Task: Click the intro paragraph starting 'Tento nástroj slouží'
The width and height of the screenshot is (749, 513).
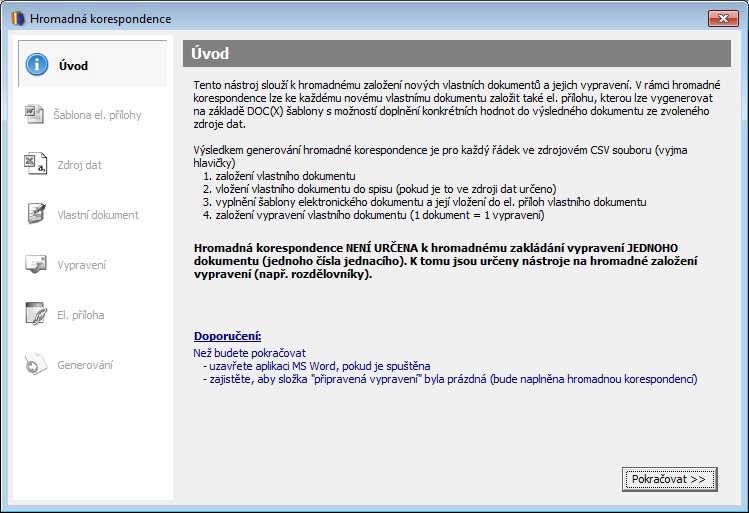Action: pyautogui.click(x=457, y=105)
